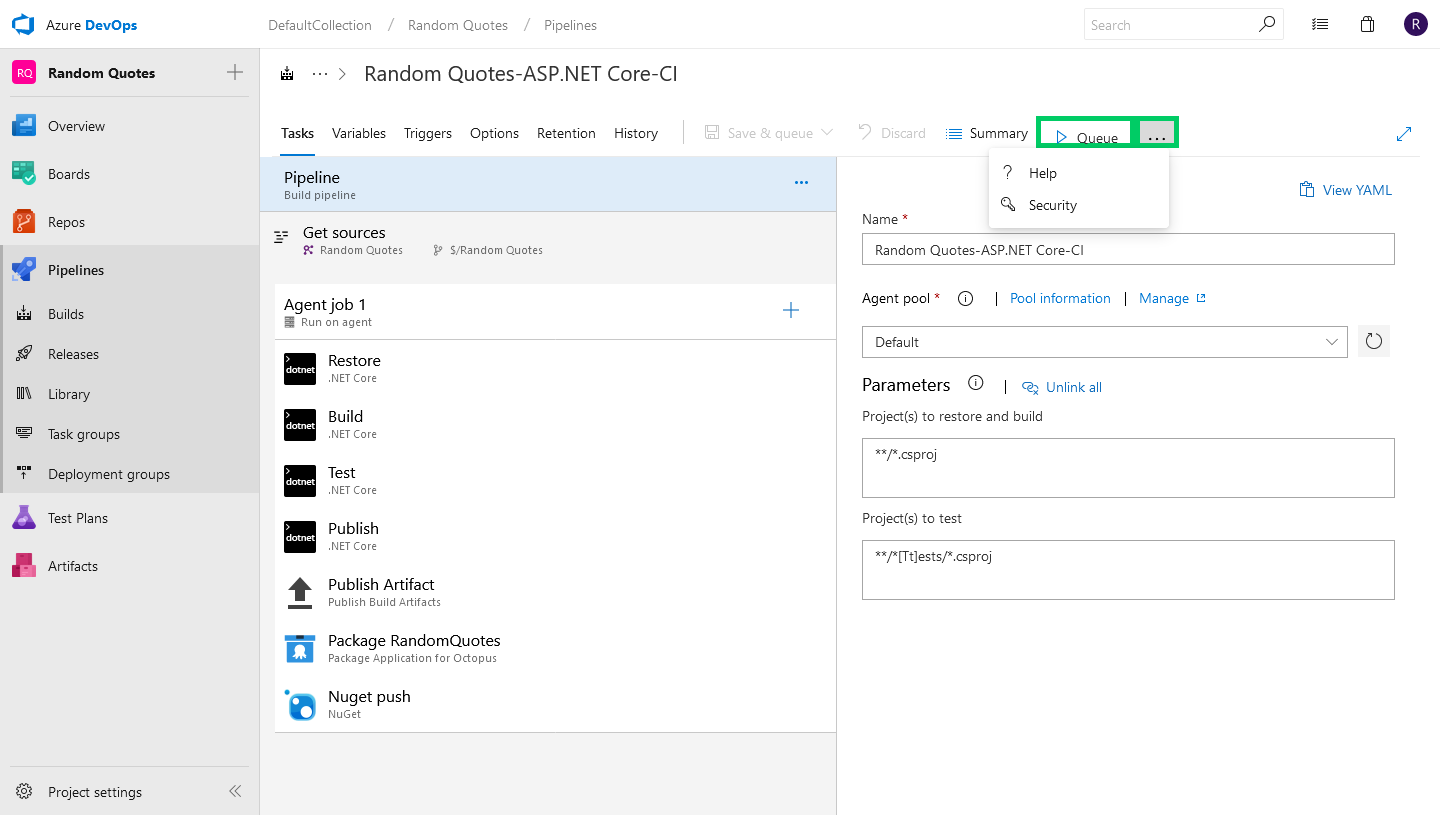Screen dimensions: 1440x815
Task: Open DefaultCollection breadcrumb link
Action: tap(320, 25)
